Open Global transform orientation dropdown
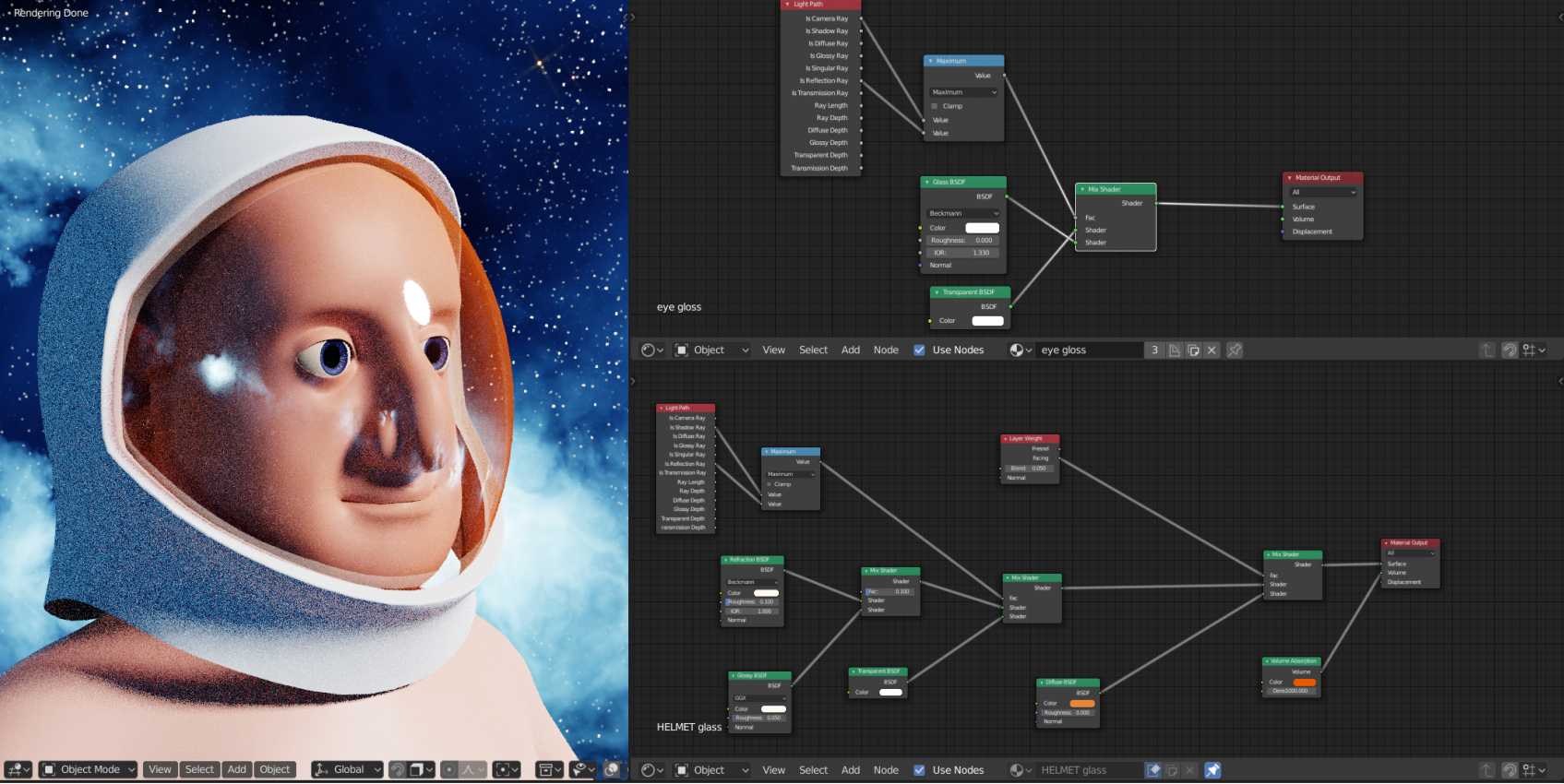This screenshot has height=784, width=1564. [x=347, y=769]
